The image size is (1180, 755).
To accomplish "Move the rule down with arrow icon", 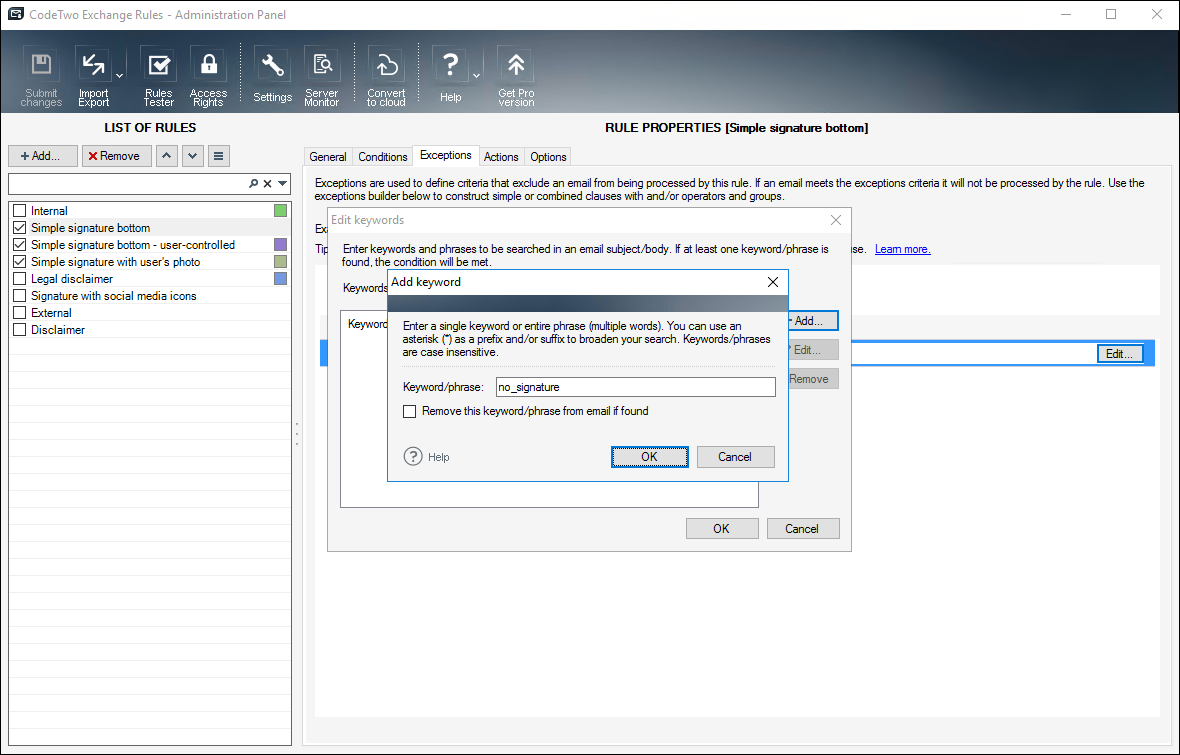I will tap(193, 156).
